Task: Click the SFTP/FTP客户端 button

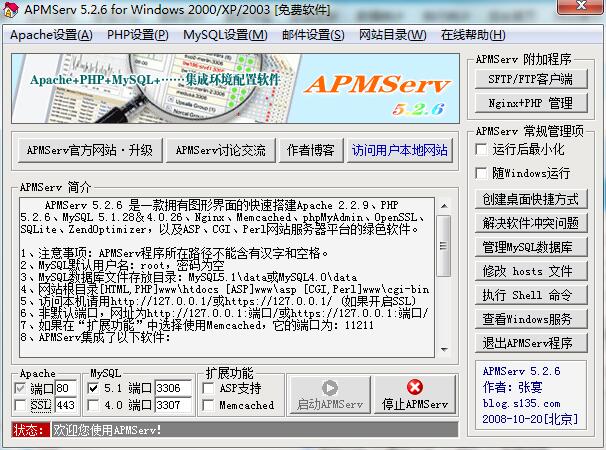Action: point(531,79)
